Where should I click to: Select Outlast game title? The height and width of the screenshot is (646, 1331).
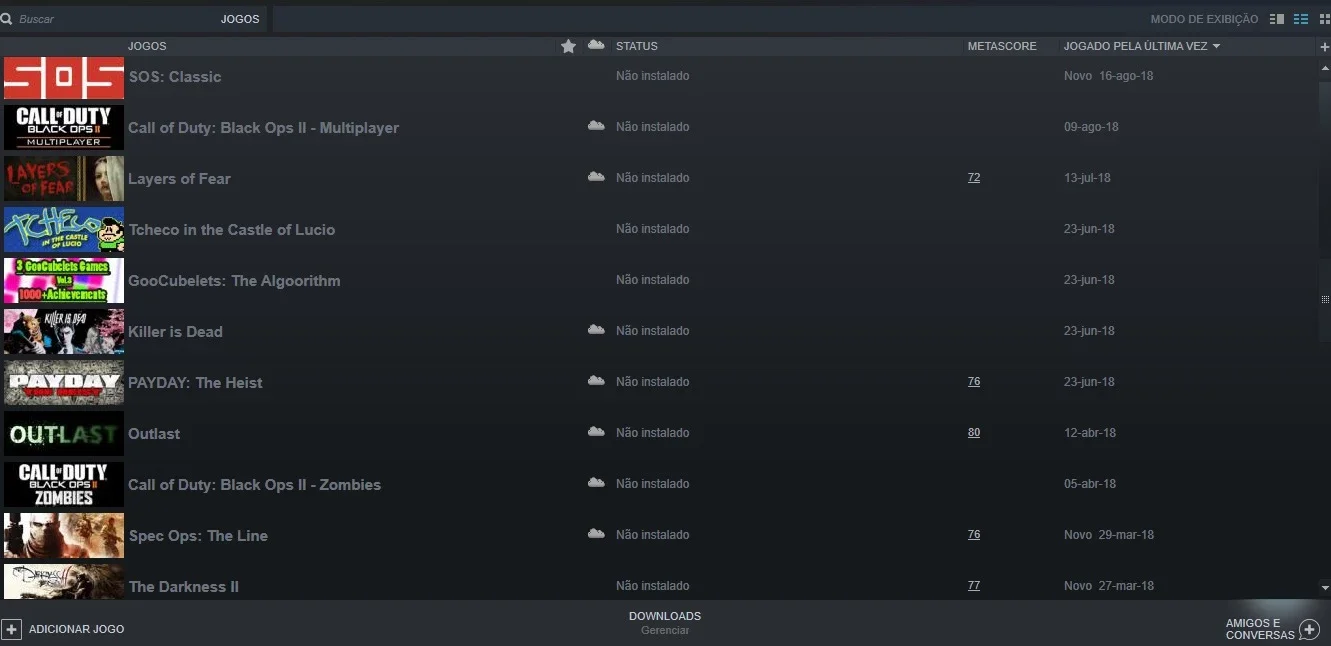[x=154, y=434]
